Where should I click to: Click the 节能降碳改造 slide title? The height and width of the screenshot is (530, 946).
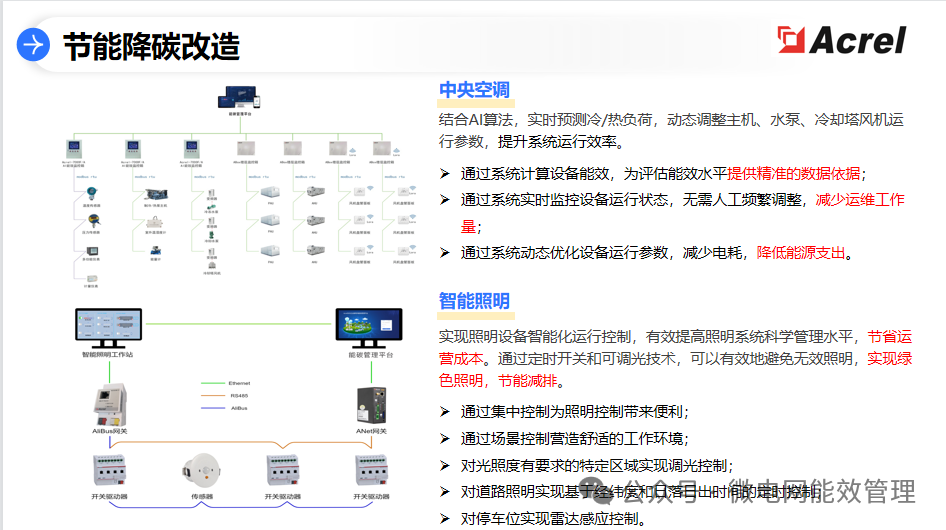(151, 46)
